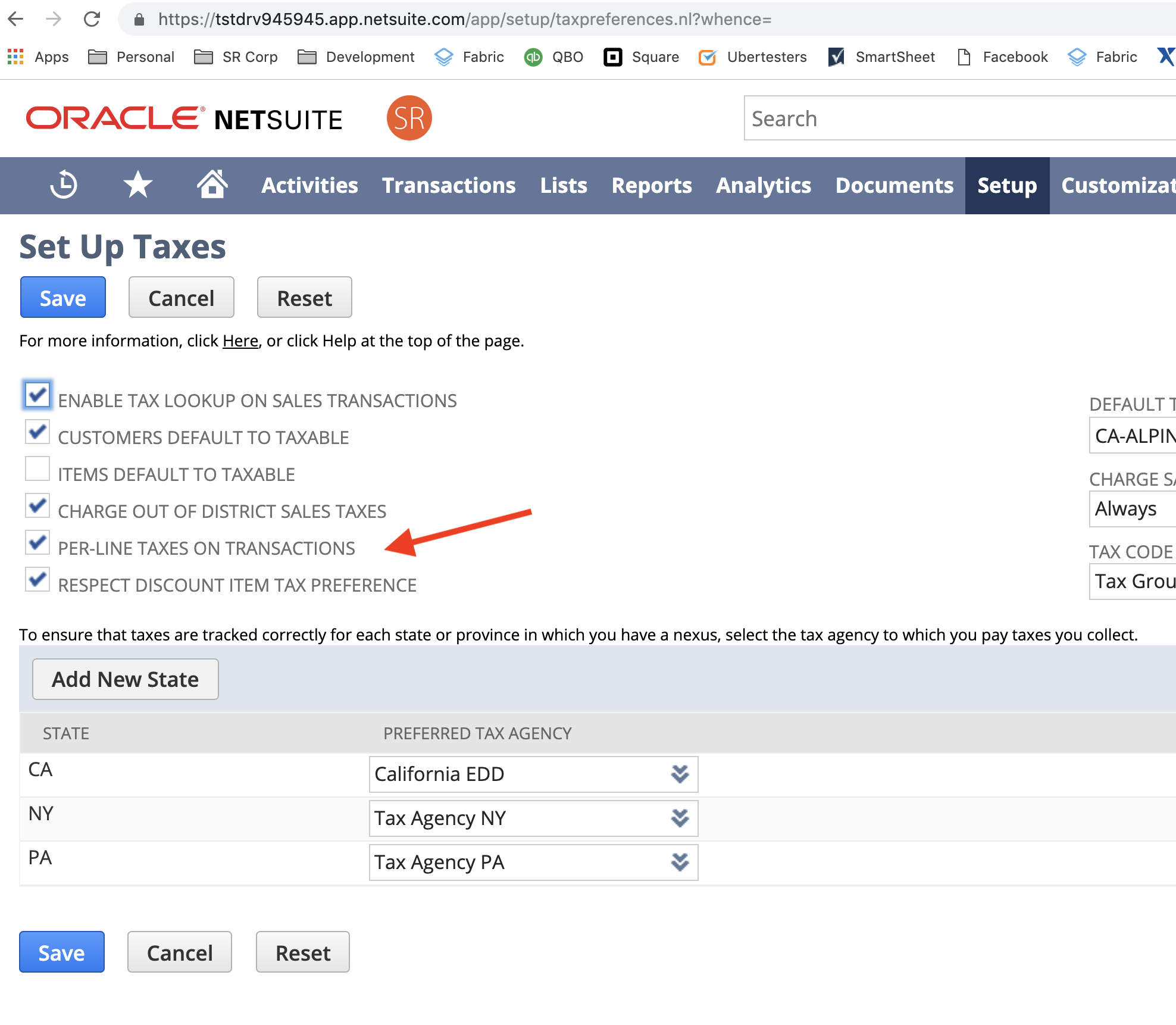The width and height of the screenshot is (1176, 1025).
Task: Click the SR company logo circle
Action: coord(409,118)
